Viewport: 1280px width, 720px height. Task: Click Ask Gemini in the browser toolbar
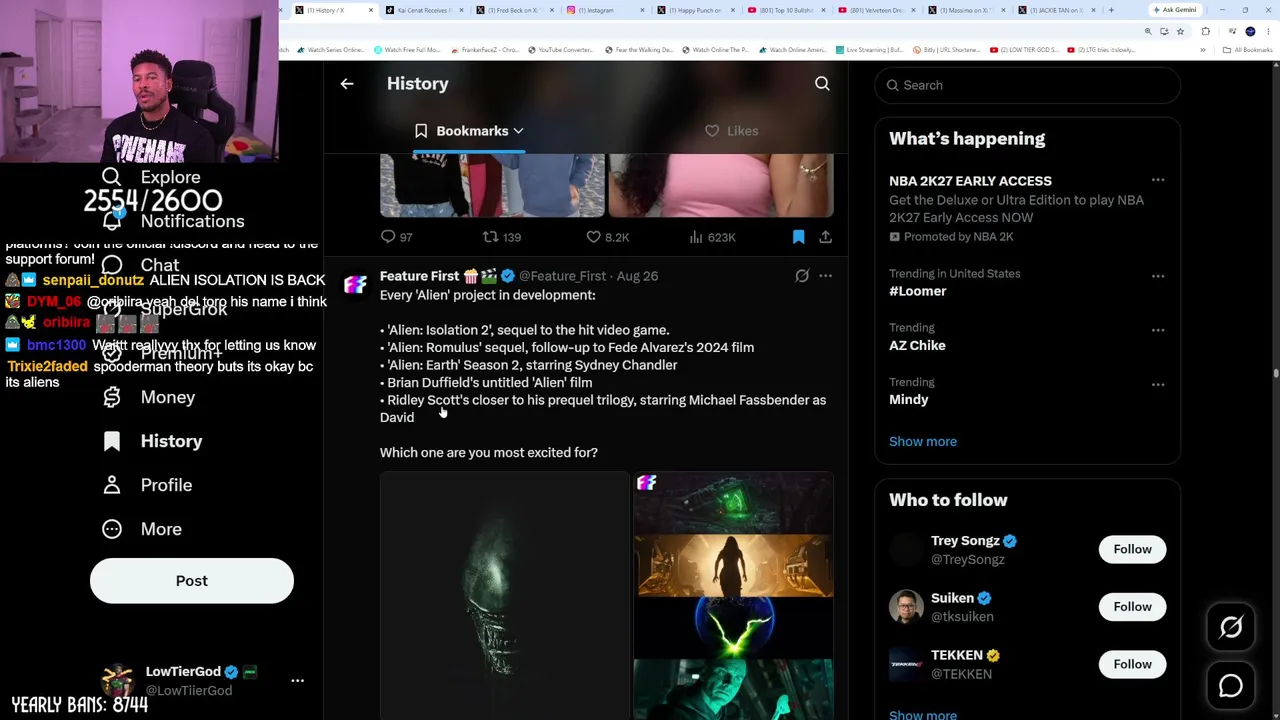(x=1175, y=10)
